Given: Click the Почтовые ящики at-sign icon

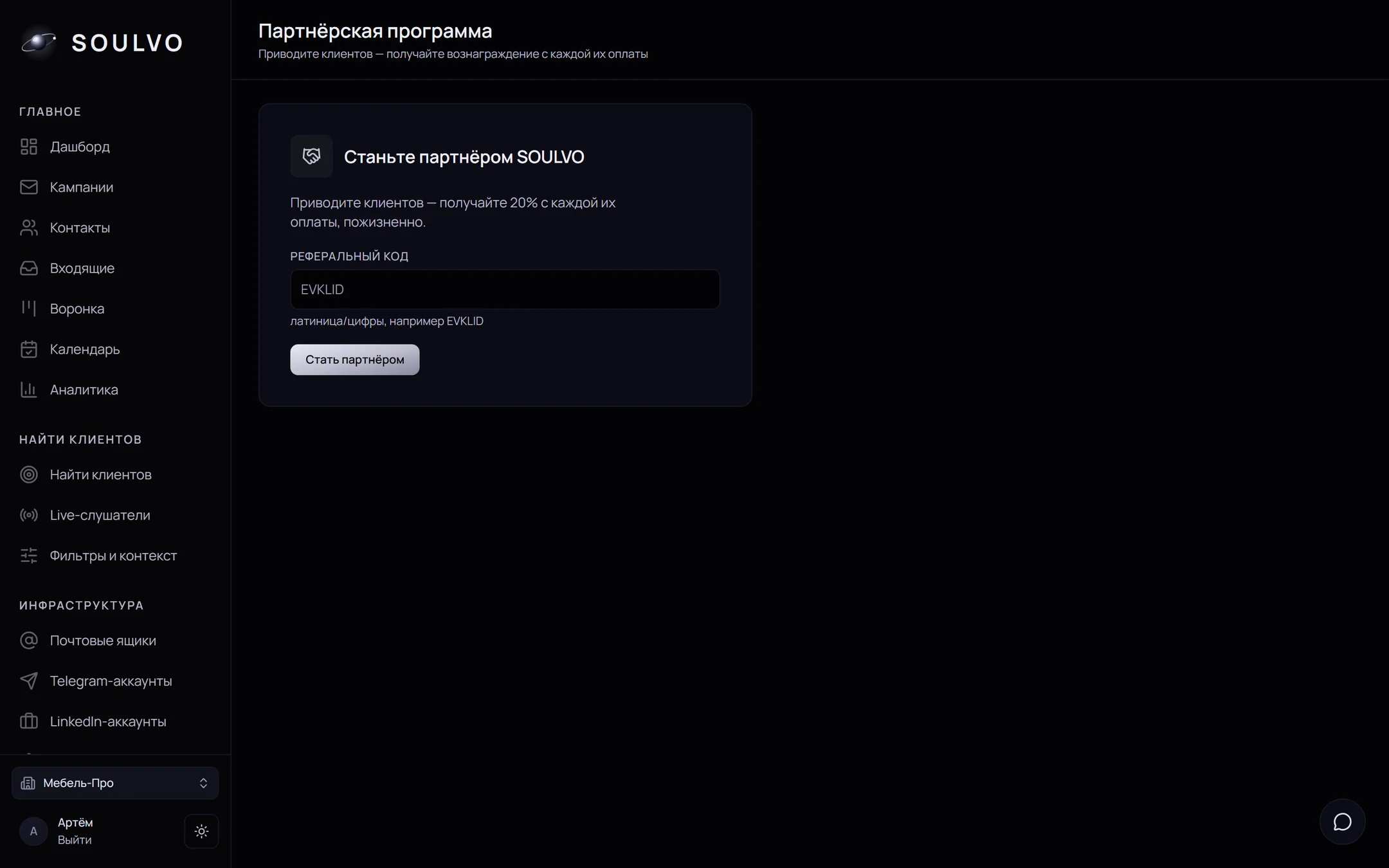Looking at the screenshot, I should click(x=29, y=640).
